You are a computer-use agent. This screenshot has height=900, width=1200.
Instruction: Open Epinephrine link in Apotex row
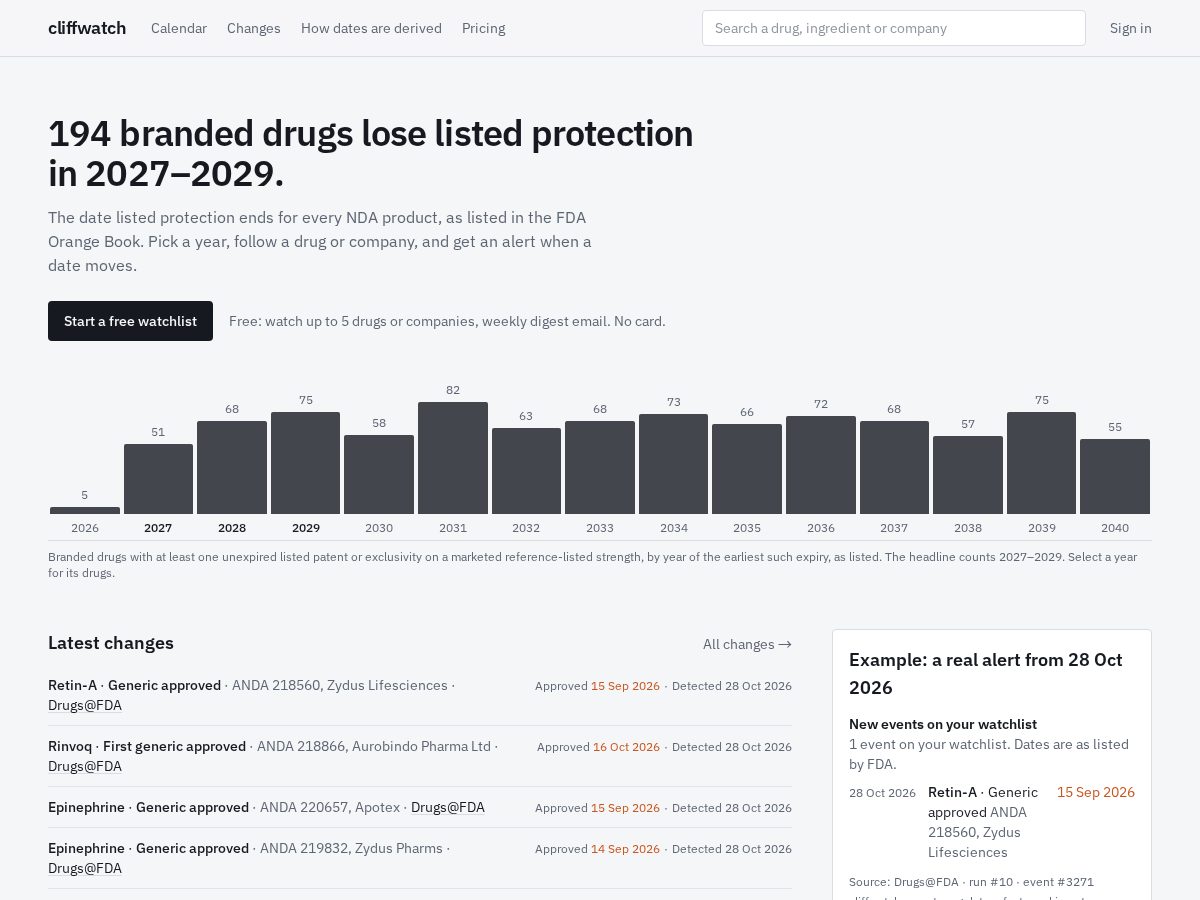click(x=86, y=807)
